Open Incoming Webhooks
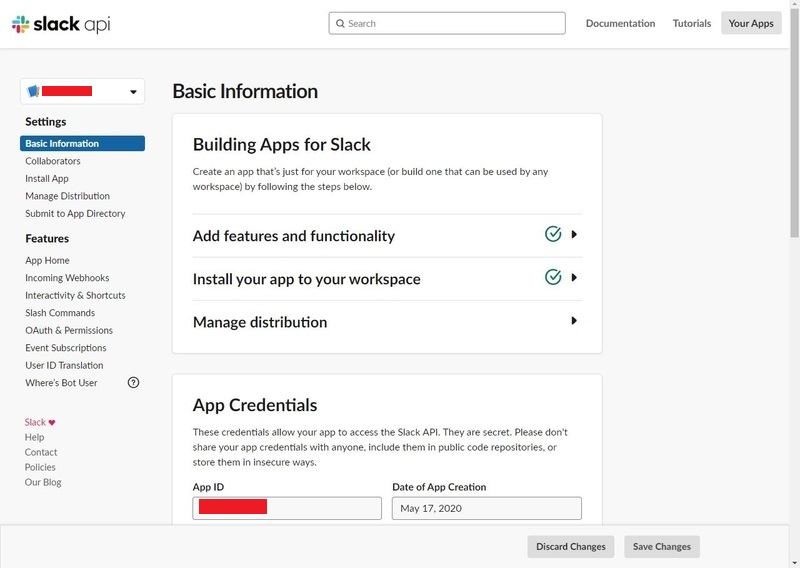 (x=67, y=278)
